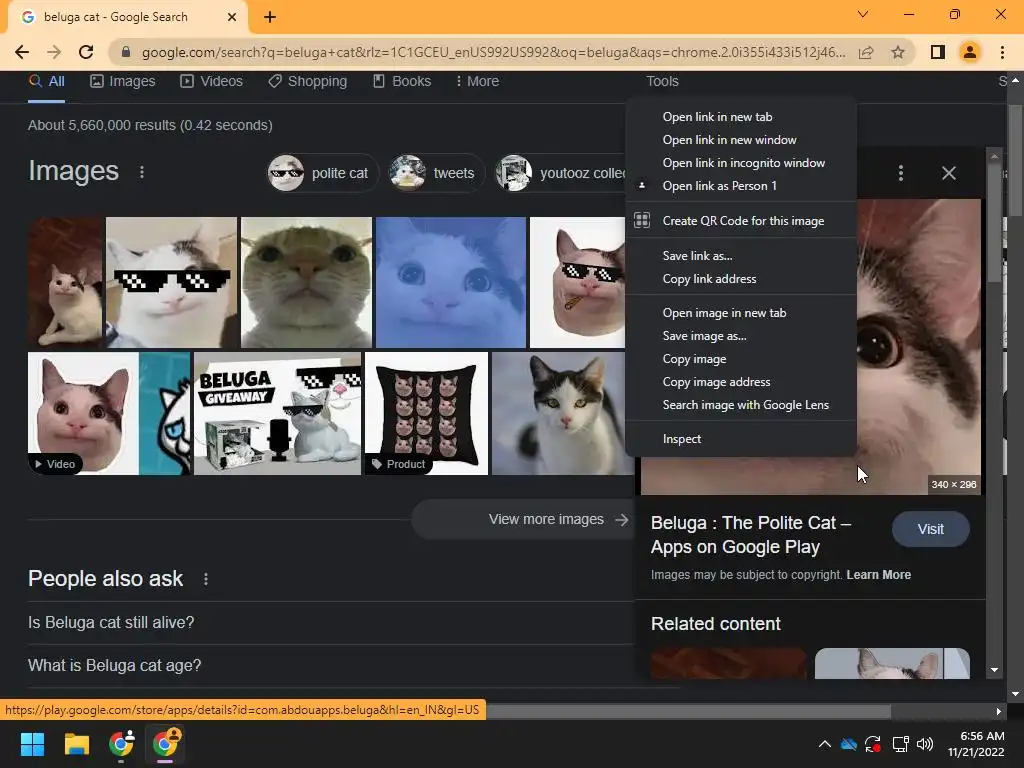Switch to the Shopping search tab
Viewport: 1024px width, 768px height.
coord(308,81)
